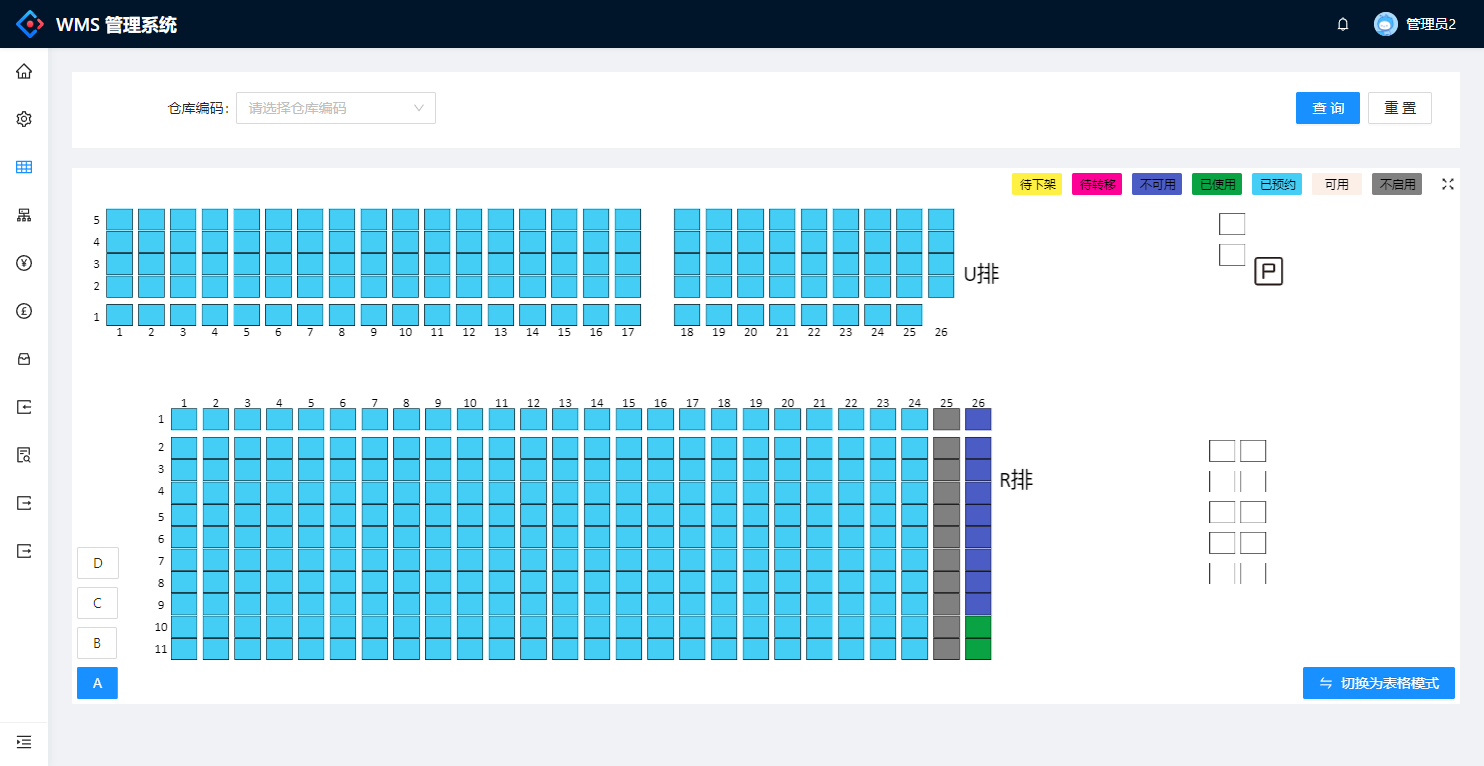The height and width of the screenshot is (766, 1484).
Task: Toggle fullscreen view of warehouse map
Action: 1447,184
